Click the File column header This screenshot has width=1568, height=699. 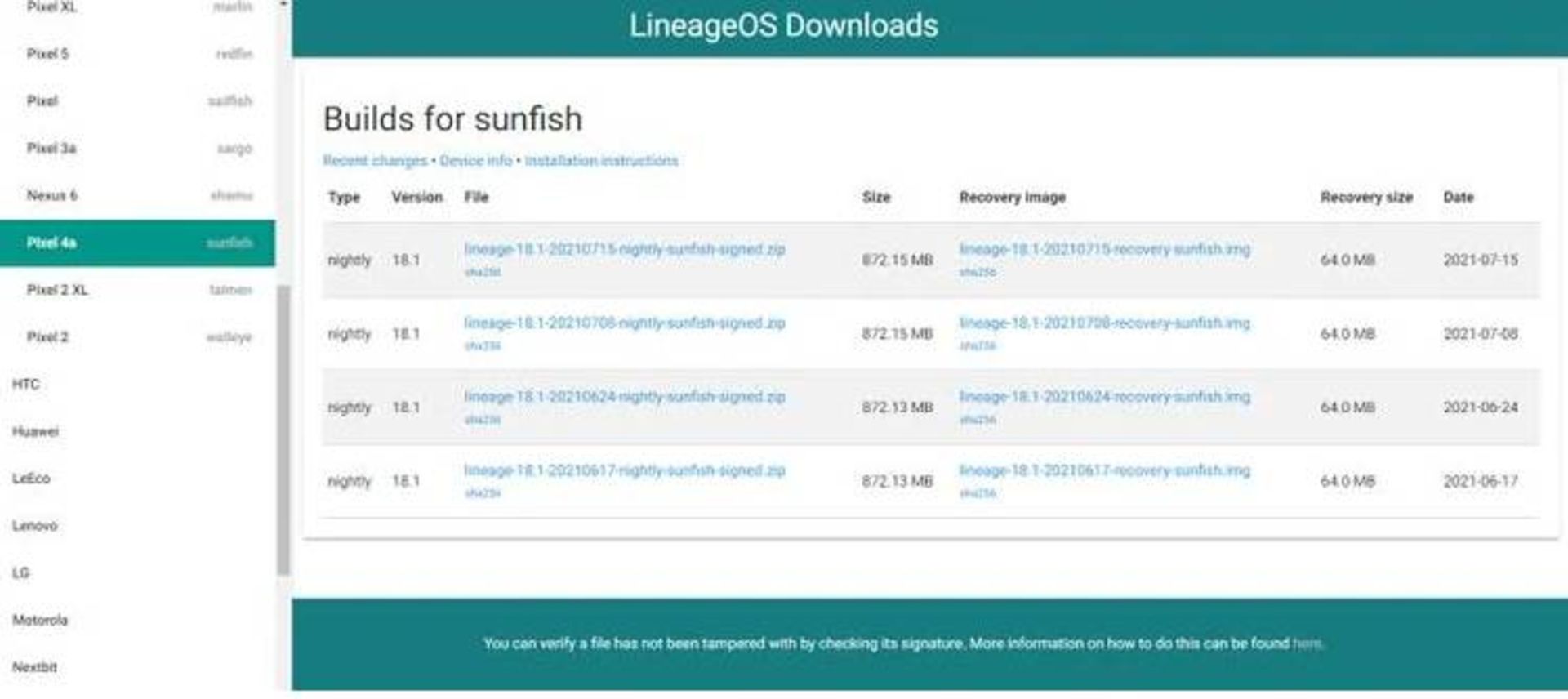[x=476, y=198]
